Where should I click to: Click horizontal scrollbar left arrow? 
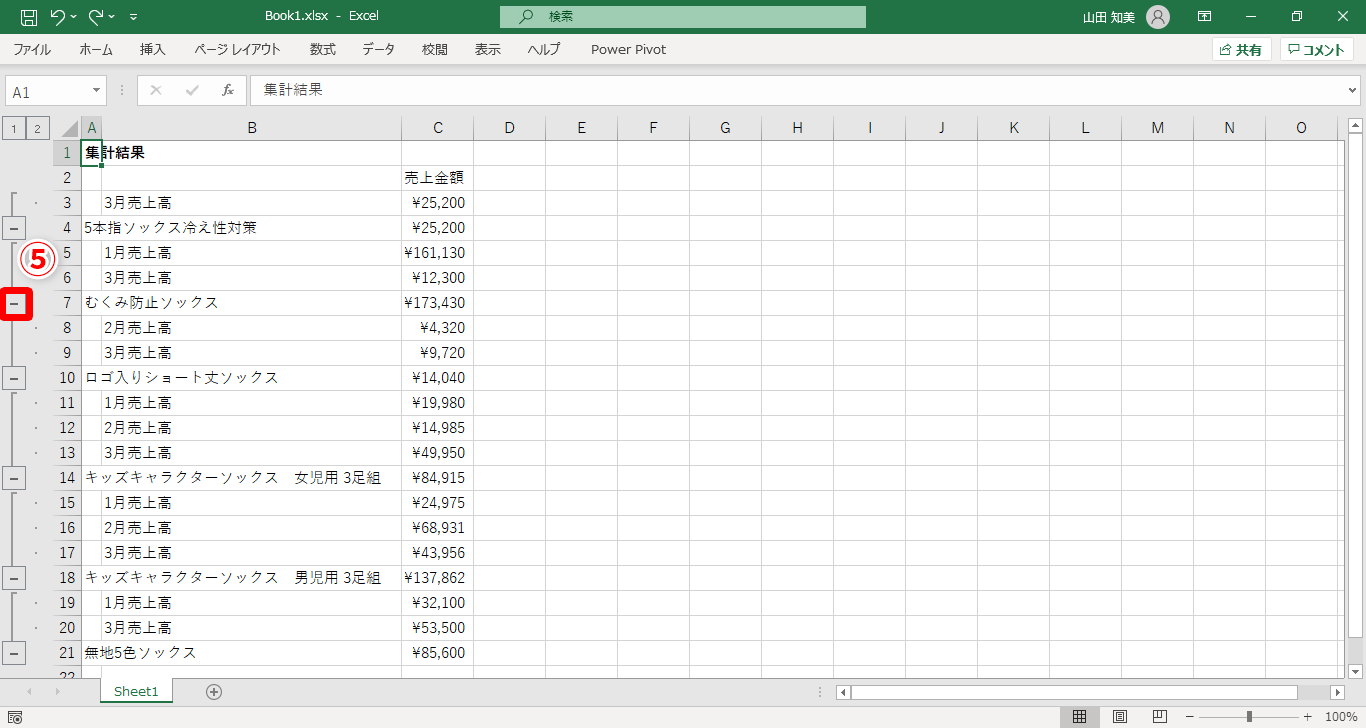(x=843, y=692)
